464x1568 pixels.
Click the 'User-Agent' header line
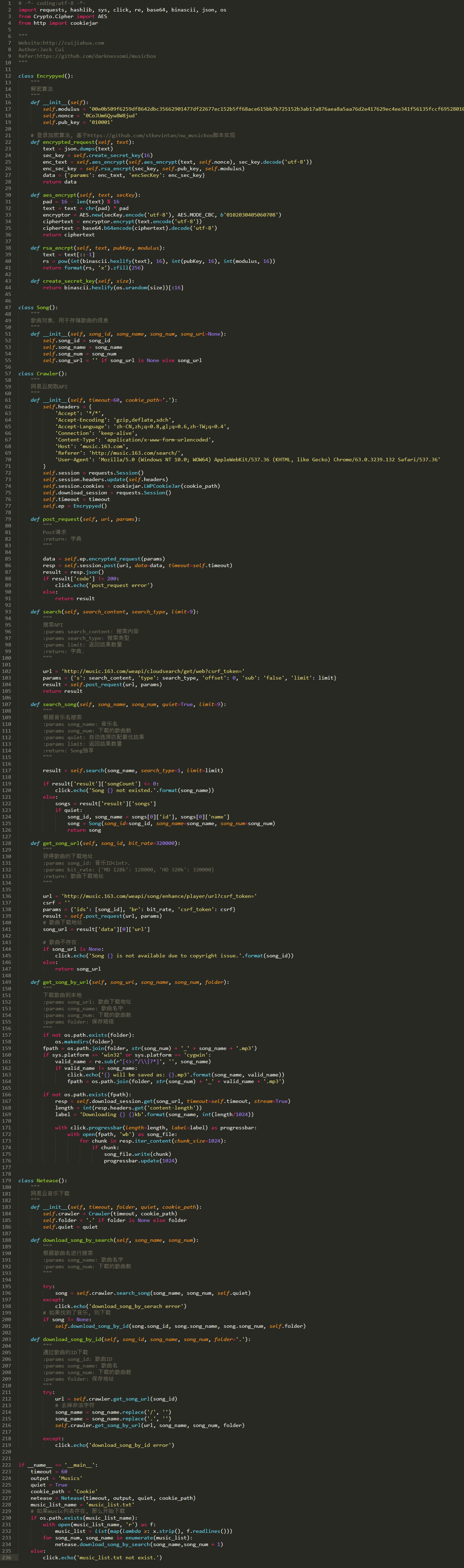(248, 460)
